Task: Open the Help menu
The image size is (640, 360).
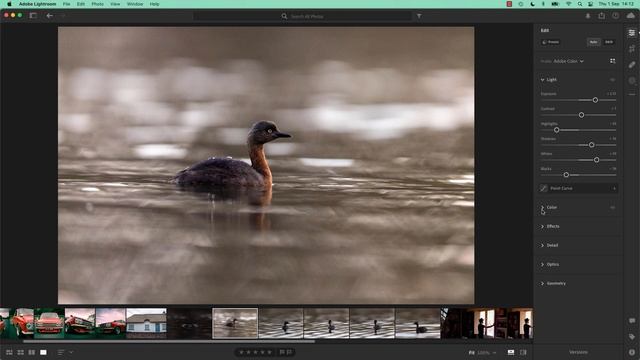Action: (154, 4)
